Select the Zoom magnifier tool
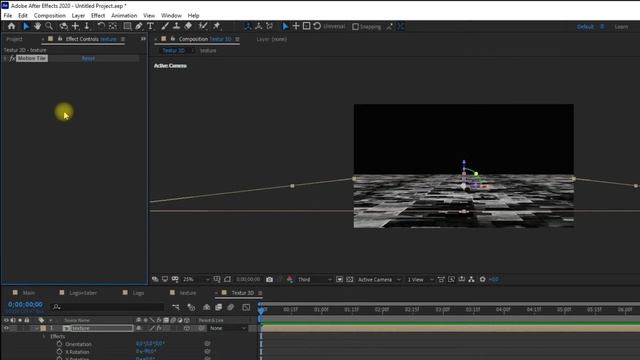 point(49,26)
